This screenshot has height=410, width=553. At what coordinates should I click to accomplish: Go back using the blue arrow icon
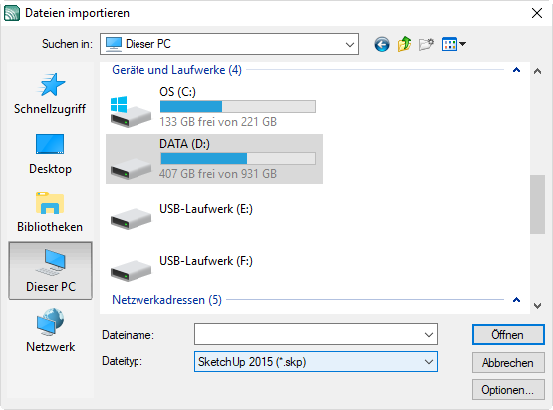point(382,44)
